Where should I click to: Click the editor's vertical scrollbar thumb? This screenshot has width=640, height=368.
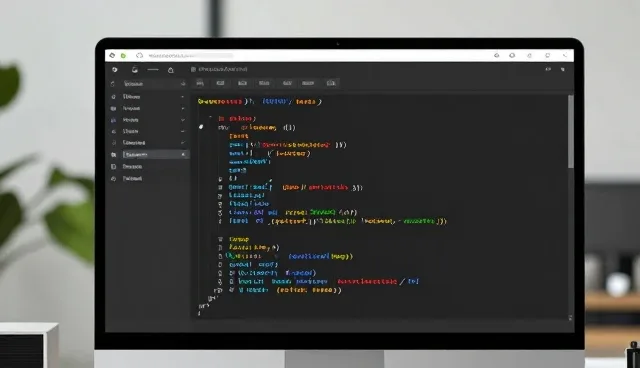(x=571, y=131)
